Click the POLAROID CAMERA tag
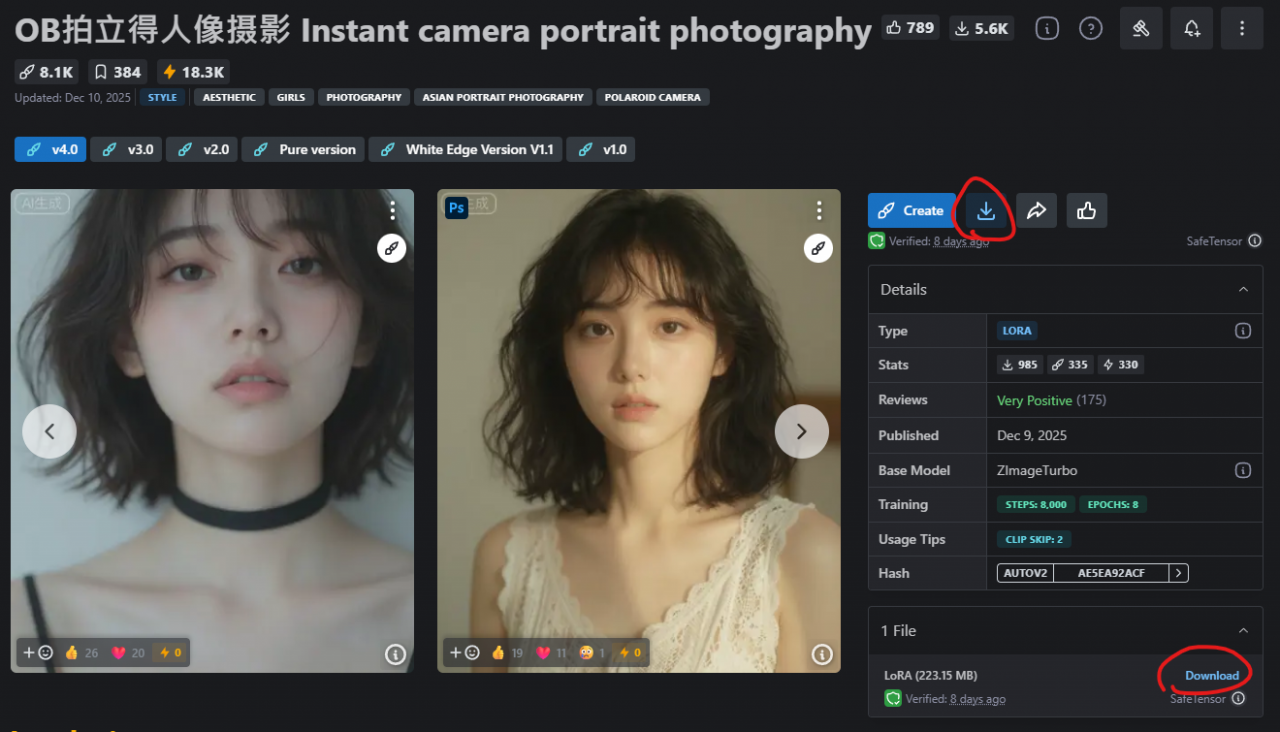Screen dimensions: 1280x732 click(x=654, y=97)
